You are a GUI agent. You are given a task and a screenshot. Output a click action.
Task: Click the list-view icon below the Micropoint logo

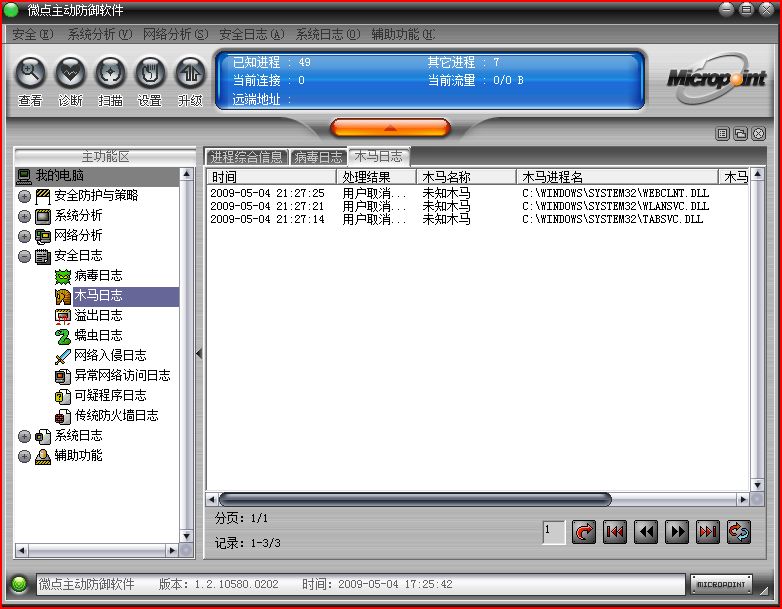722,134
